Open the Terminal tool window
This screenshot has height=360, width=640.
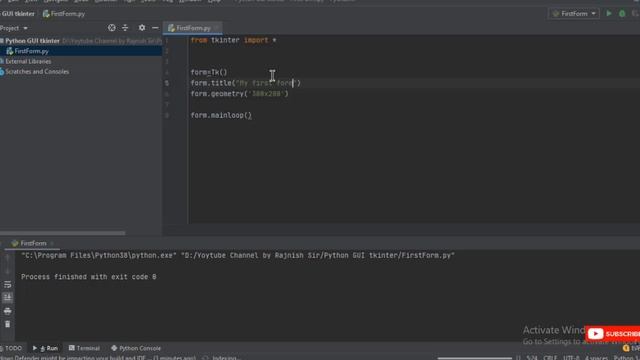pos(84,348)
